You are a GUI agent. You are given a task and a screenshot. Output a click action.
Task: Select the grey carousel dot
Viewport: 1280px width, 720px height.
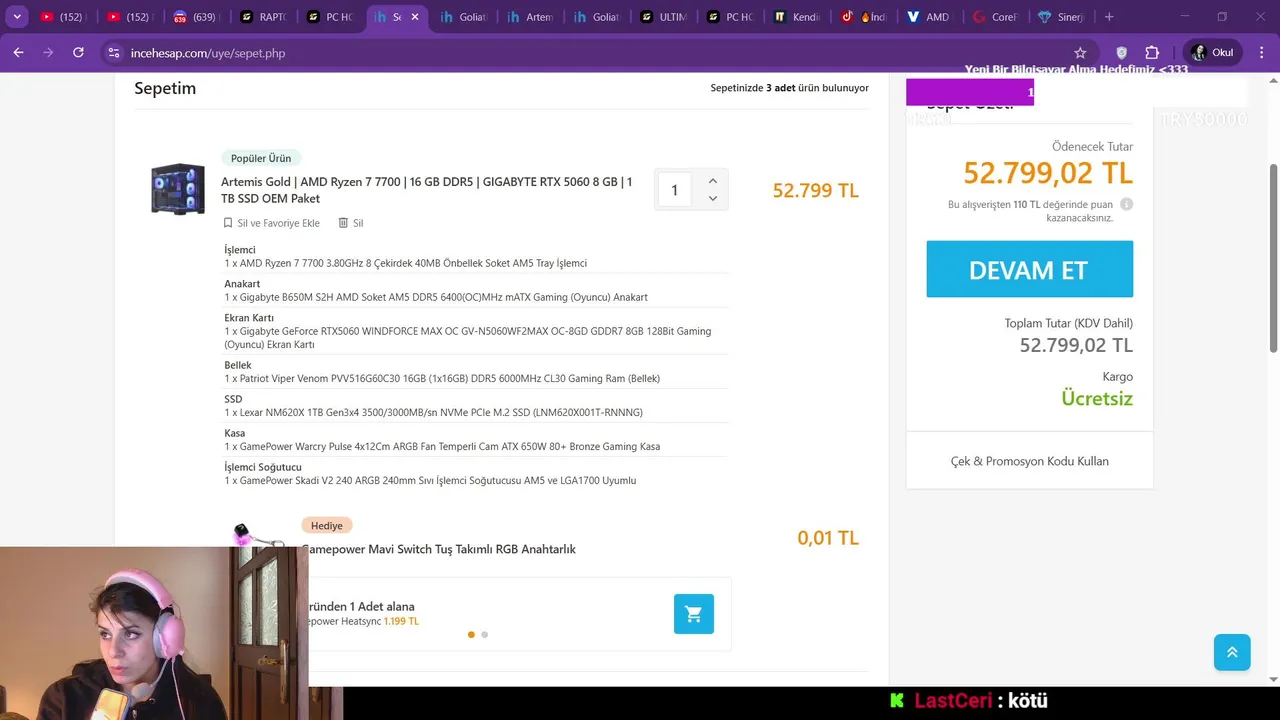pyautogui.click(x=484, y=634)
